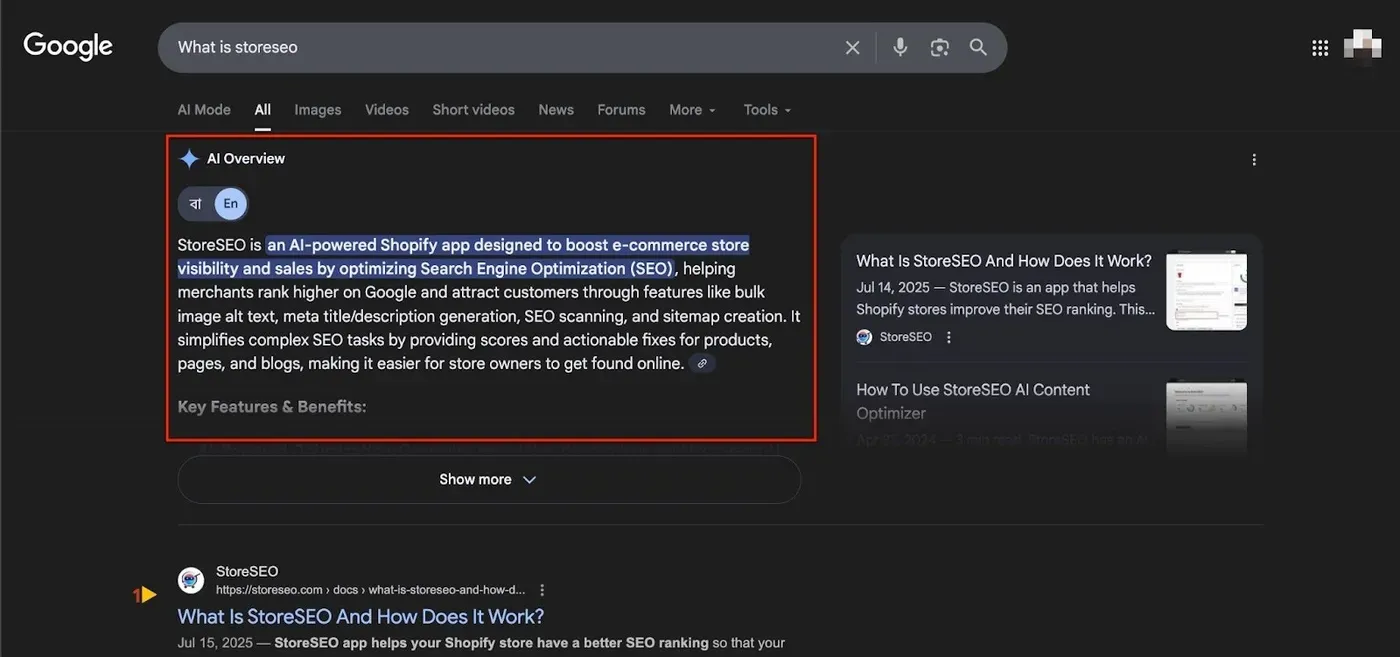Image resolution: width=1400 pixels, height=657 pixels.
Task: Click the source link chip icon
Action: pyautogui.click(x=702, y=364)
